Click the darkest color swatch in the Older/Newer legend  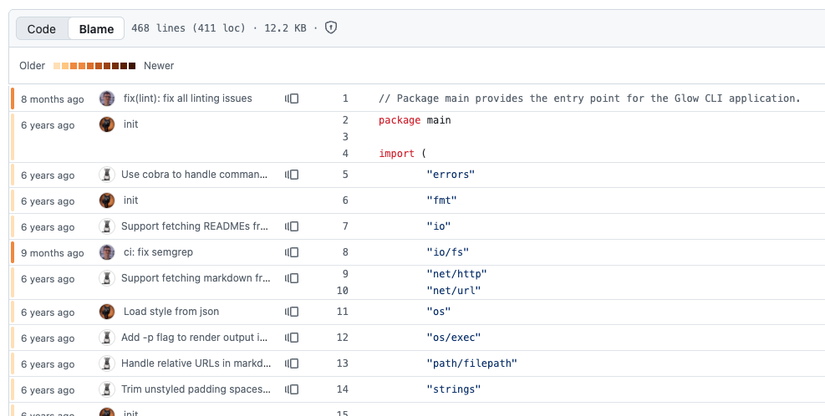click(x=132, y=66)
